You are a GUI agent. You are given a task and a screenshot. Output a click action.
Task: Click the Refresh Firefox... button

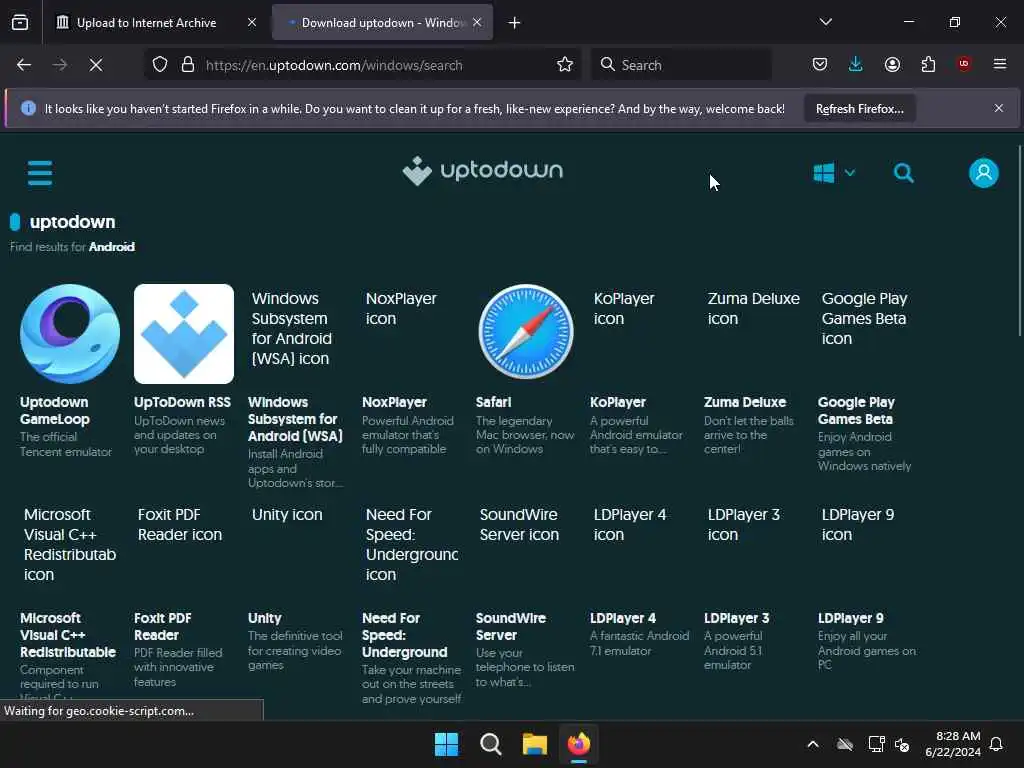coord(859,109)
